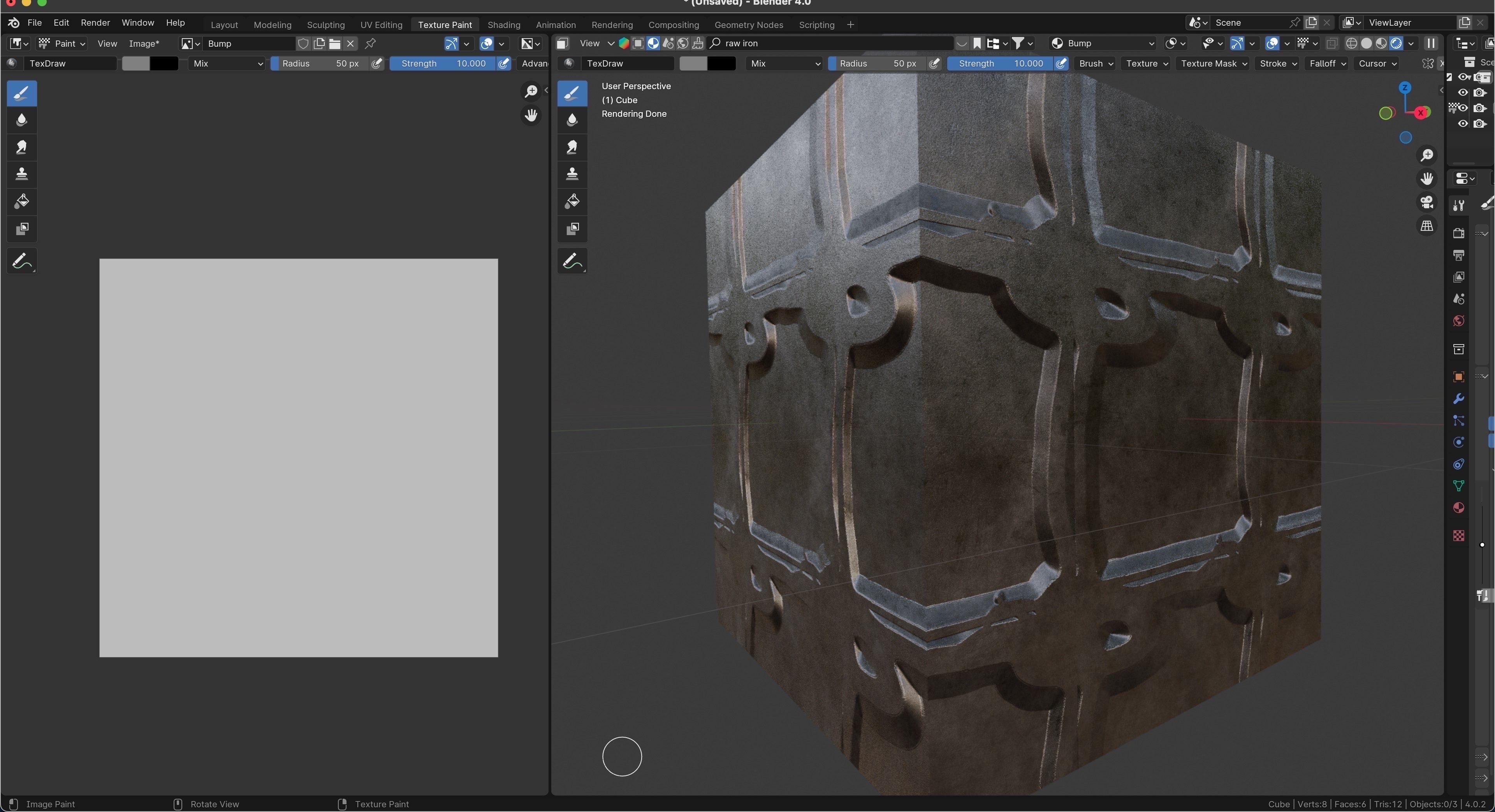This screenshot has height=812, width=1495.
Task: Select the Clone stamp tool in image editor
Action: (x=22, y=174)
